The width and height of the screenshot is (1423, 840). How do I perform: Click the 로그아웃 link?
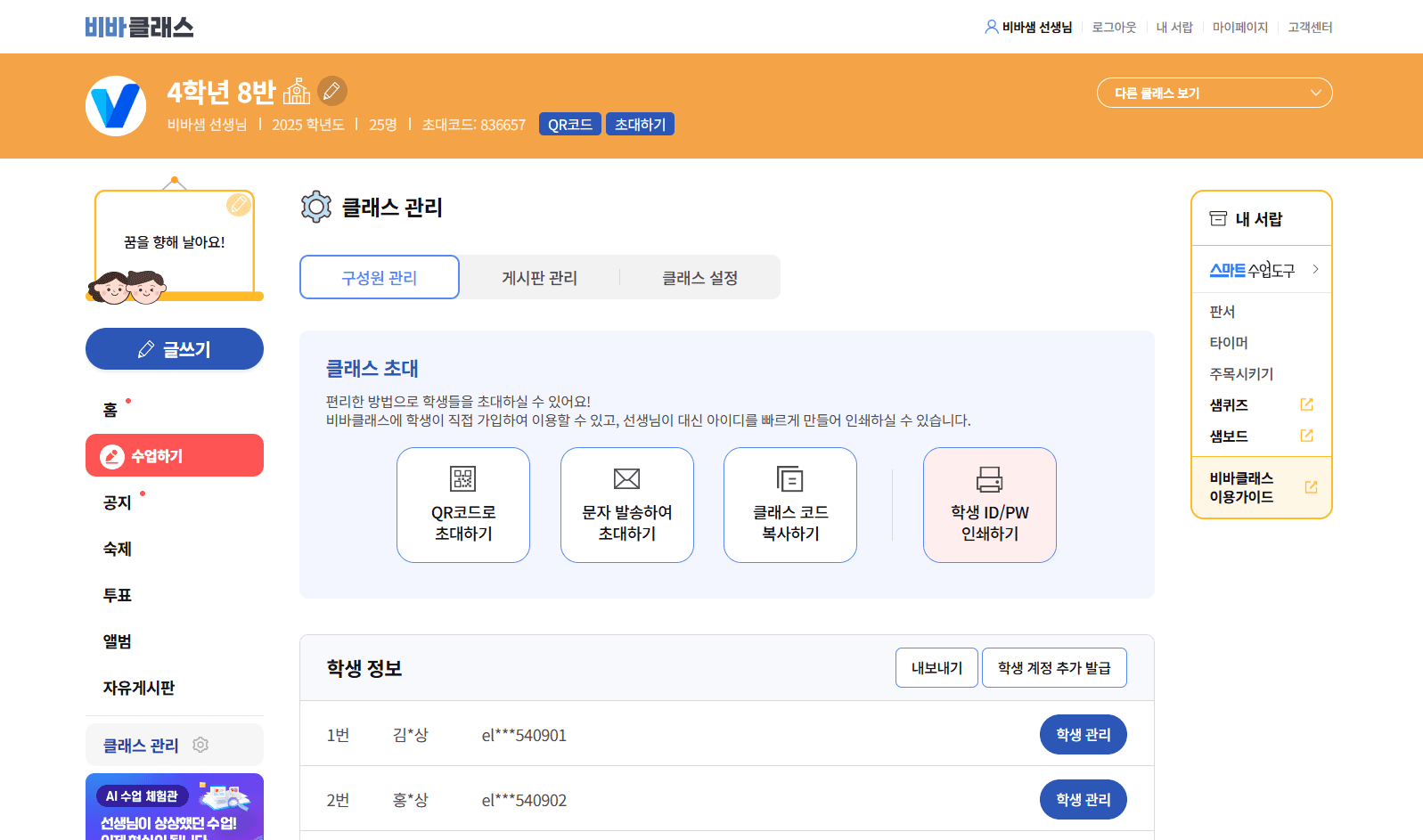pos(1114,27)
